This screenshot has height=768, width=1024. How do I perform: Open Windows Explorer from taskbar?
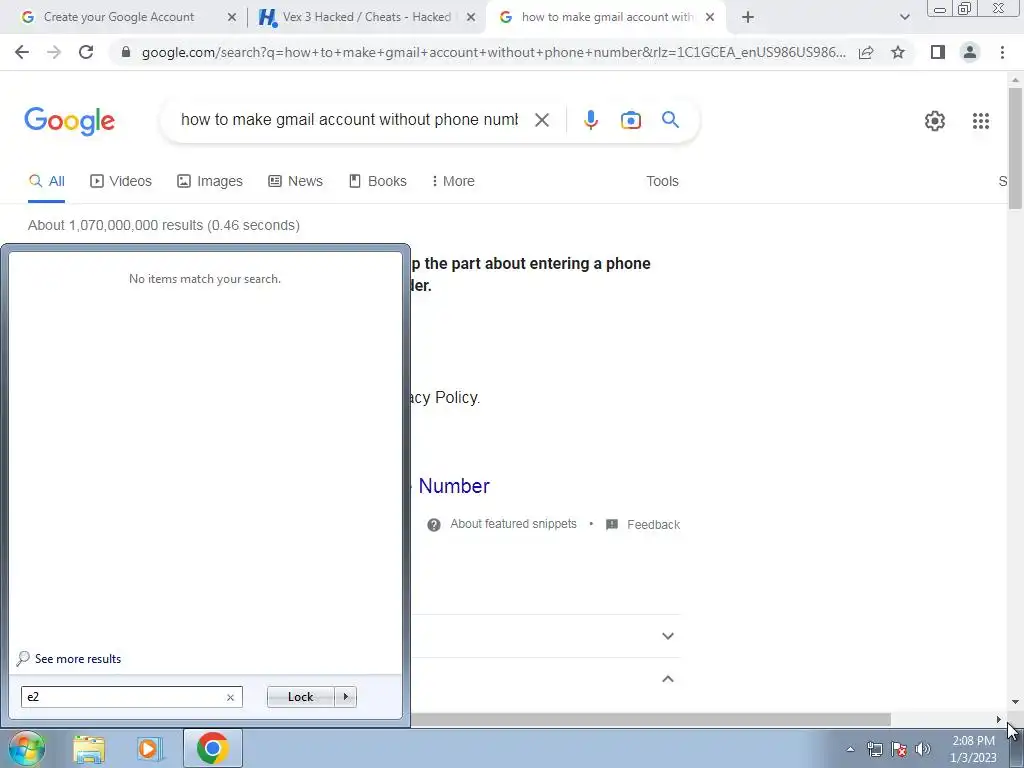click(89, 749)
